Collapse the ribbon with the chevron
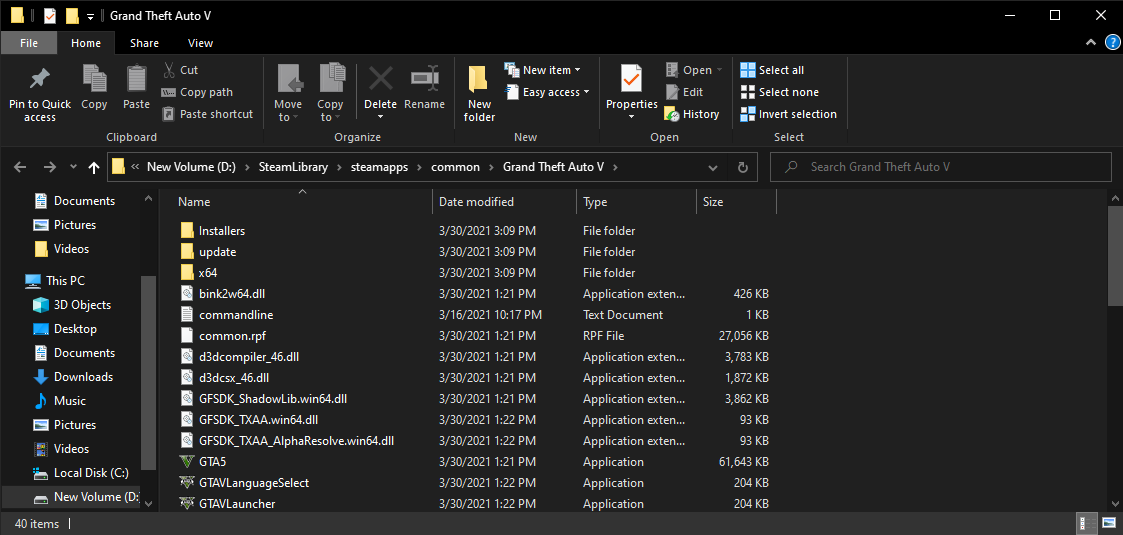1123x535 pixels. pyautogui.click(x=1091, y=43)
